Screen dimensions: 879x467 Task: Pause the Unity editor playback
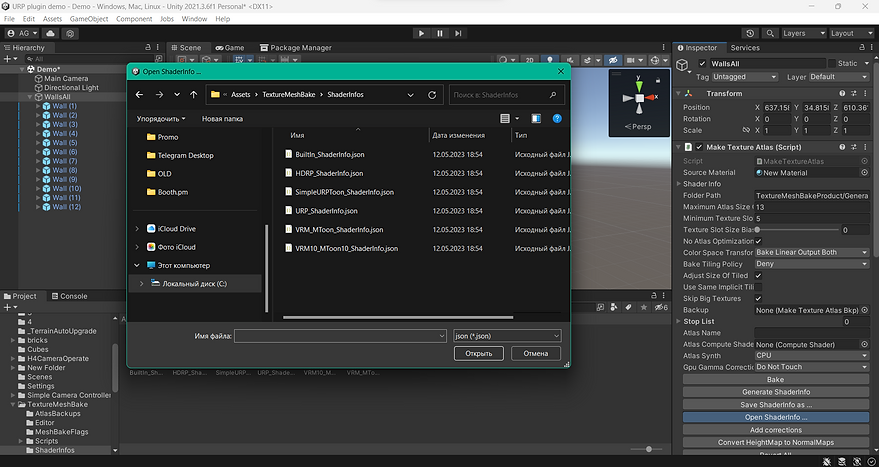pos(440,34)
